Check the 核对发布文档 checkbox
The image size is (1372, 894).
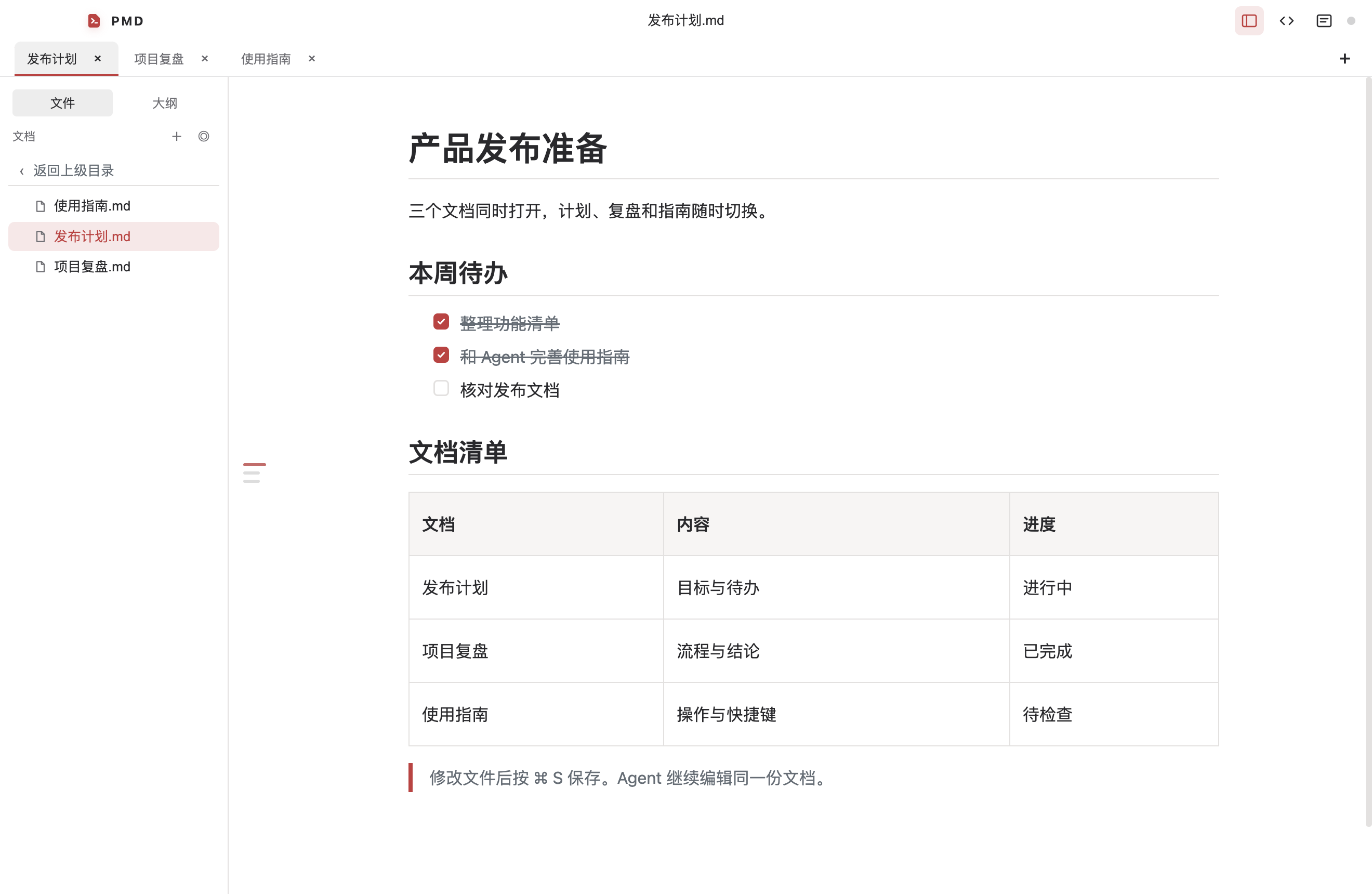point(441,388)
